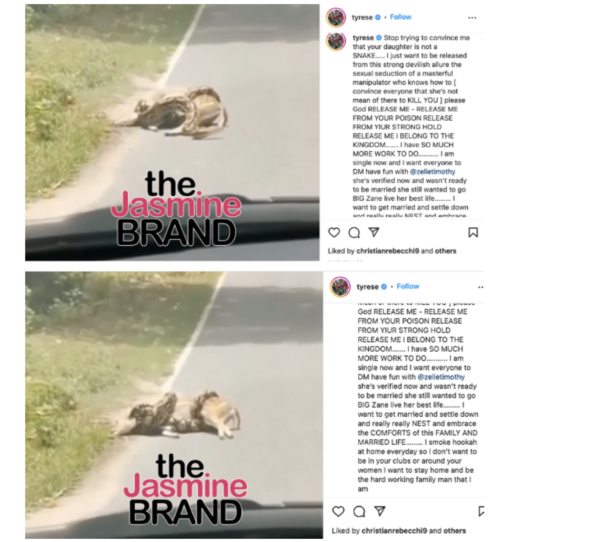Share the bottom post with paper-plane icon

(x=379, y=511)
